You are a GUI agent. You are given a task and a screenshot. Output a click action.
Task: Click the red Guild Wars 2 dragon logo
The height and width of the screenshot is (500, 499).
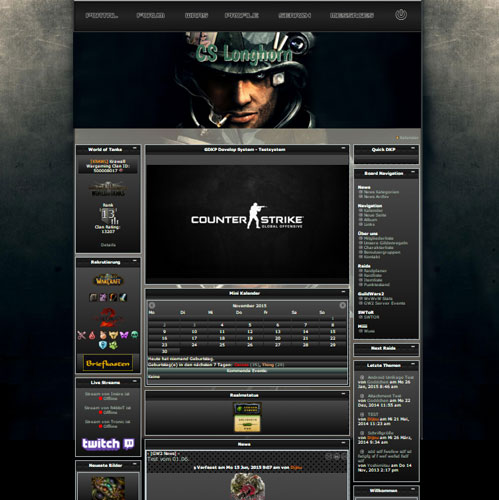(109, 317)
